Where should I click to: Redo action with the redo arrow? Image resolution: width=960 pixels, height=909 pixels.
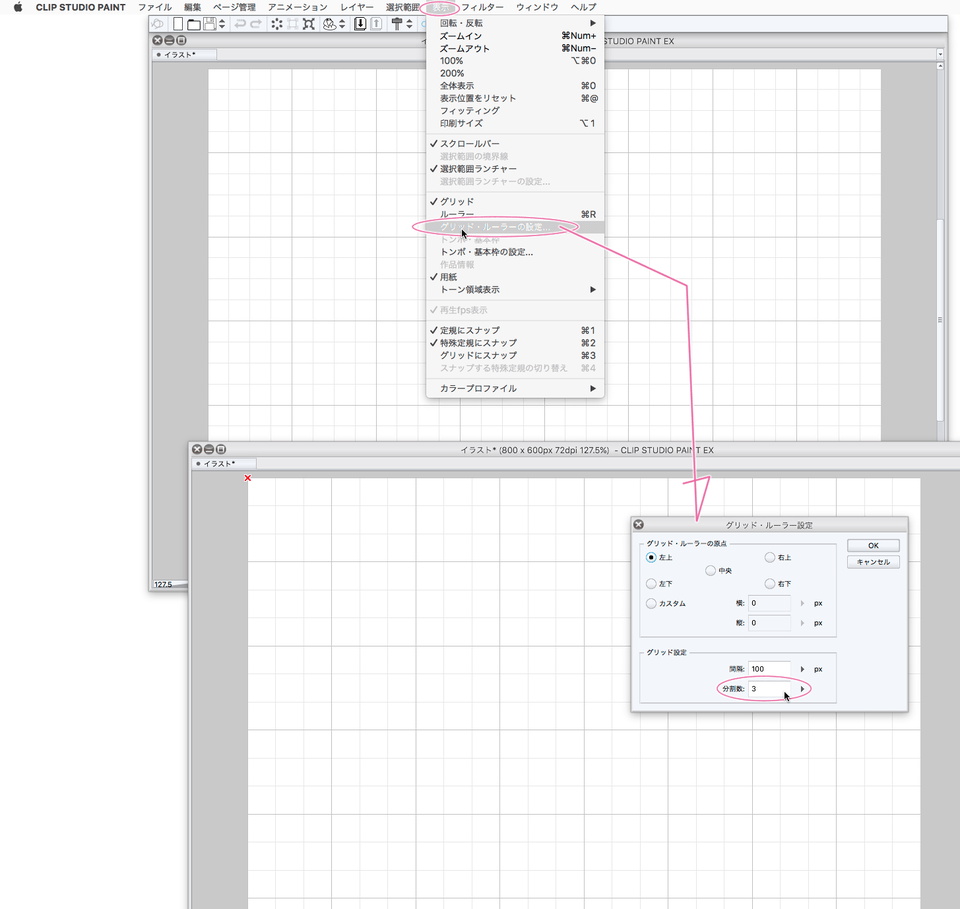(x=256, y=24)
